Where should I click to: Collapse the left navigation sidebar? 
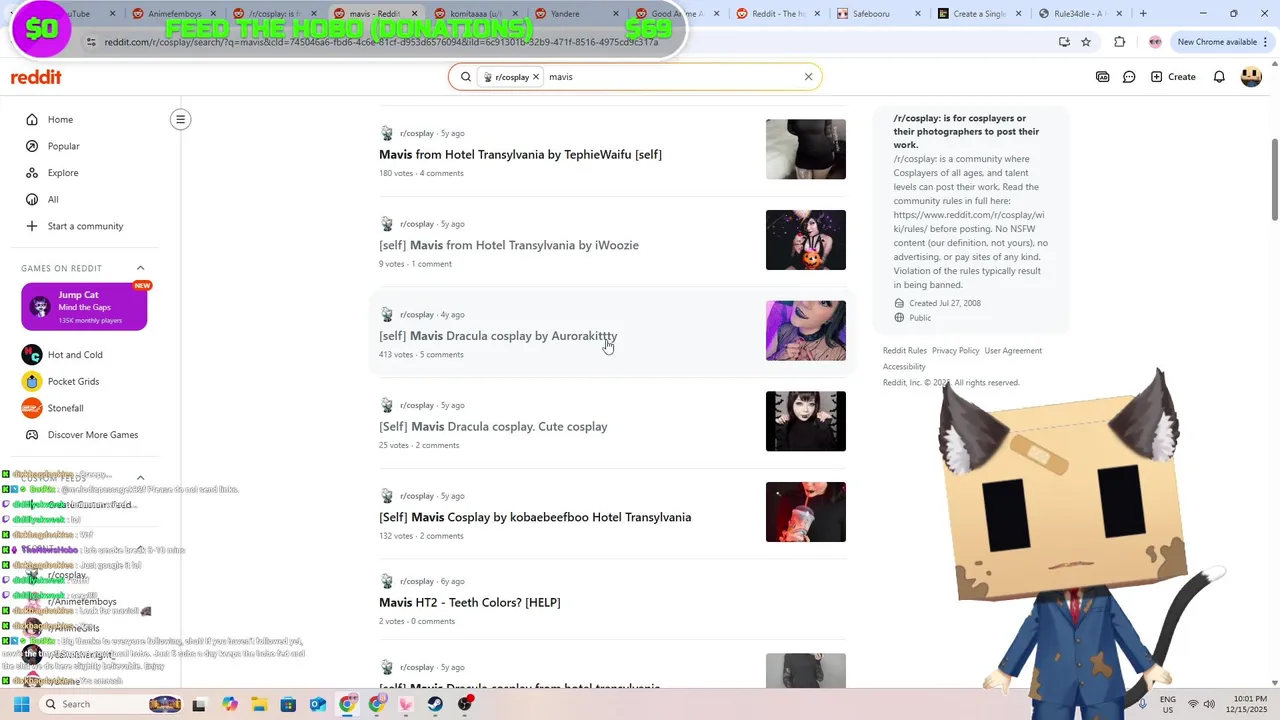click(x=180, y=119)
